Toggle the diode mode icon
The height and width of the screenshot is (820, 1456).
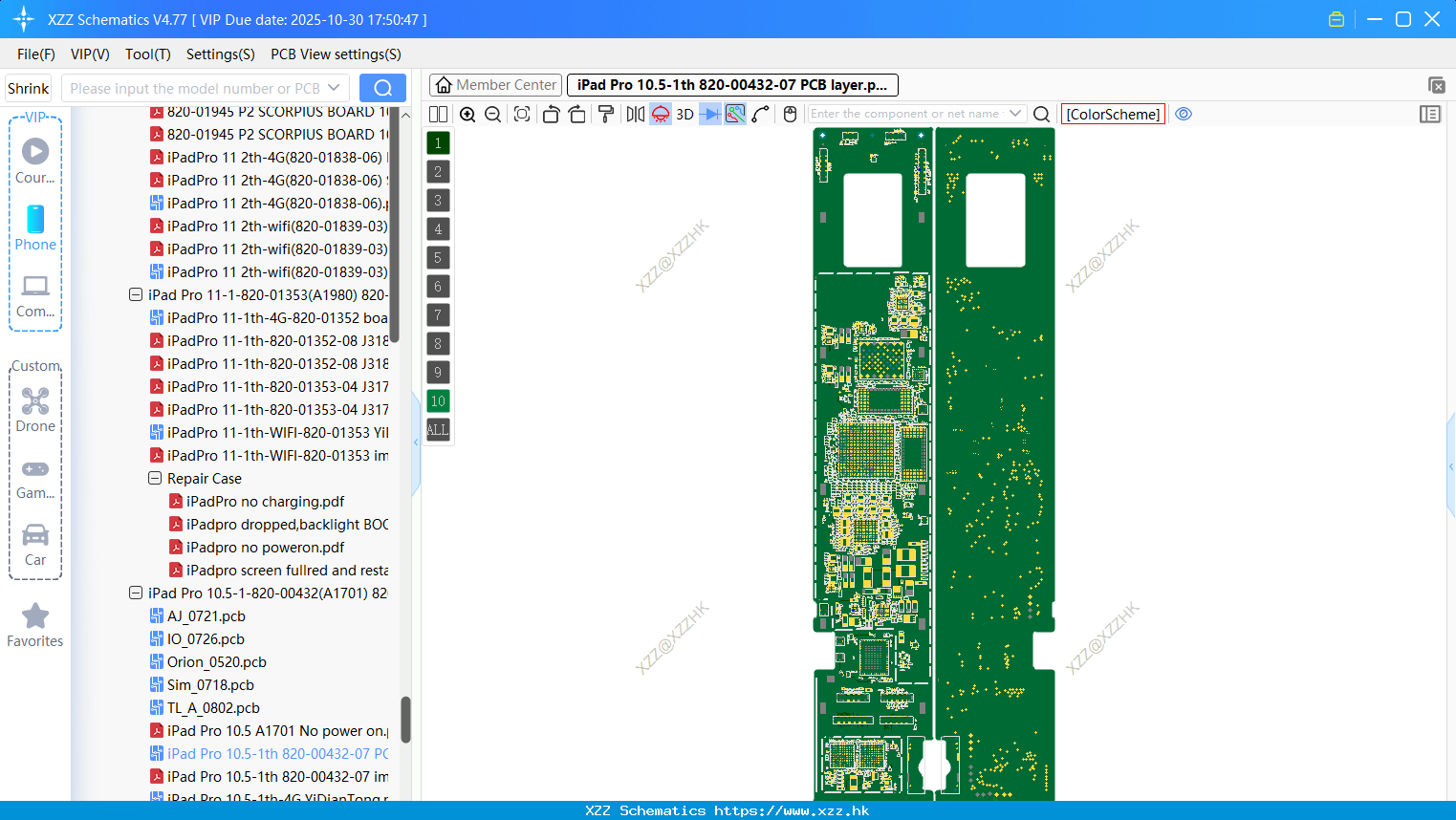pos(710,114)
